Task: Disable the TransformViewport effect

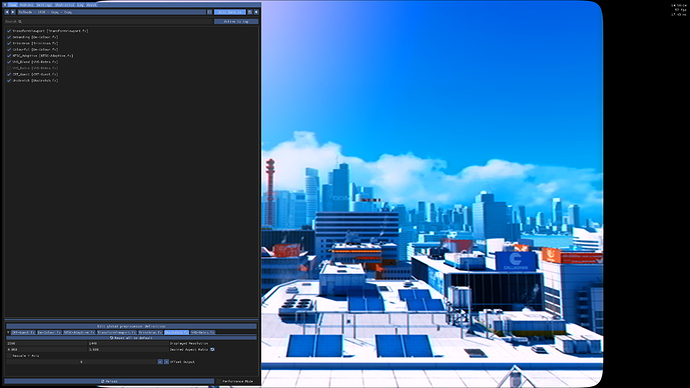Action: click(9, 31)
